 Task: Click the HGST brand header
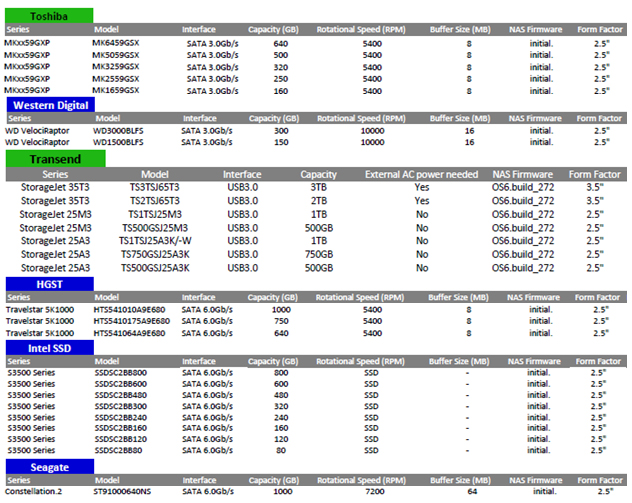coord(50,284)
